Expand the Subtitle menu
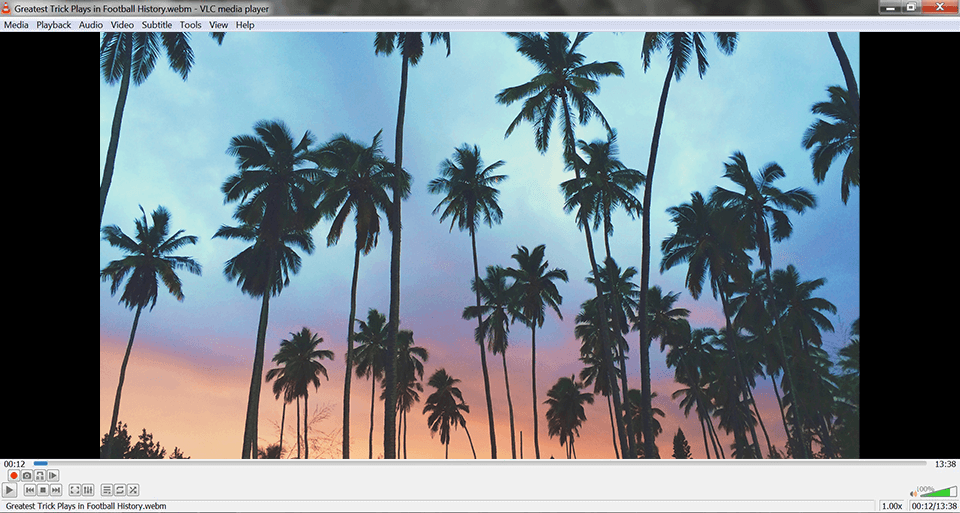 [x=156, y=25]
